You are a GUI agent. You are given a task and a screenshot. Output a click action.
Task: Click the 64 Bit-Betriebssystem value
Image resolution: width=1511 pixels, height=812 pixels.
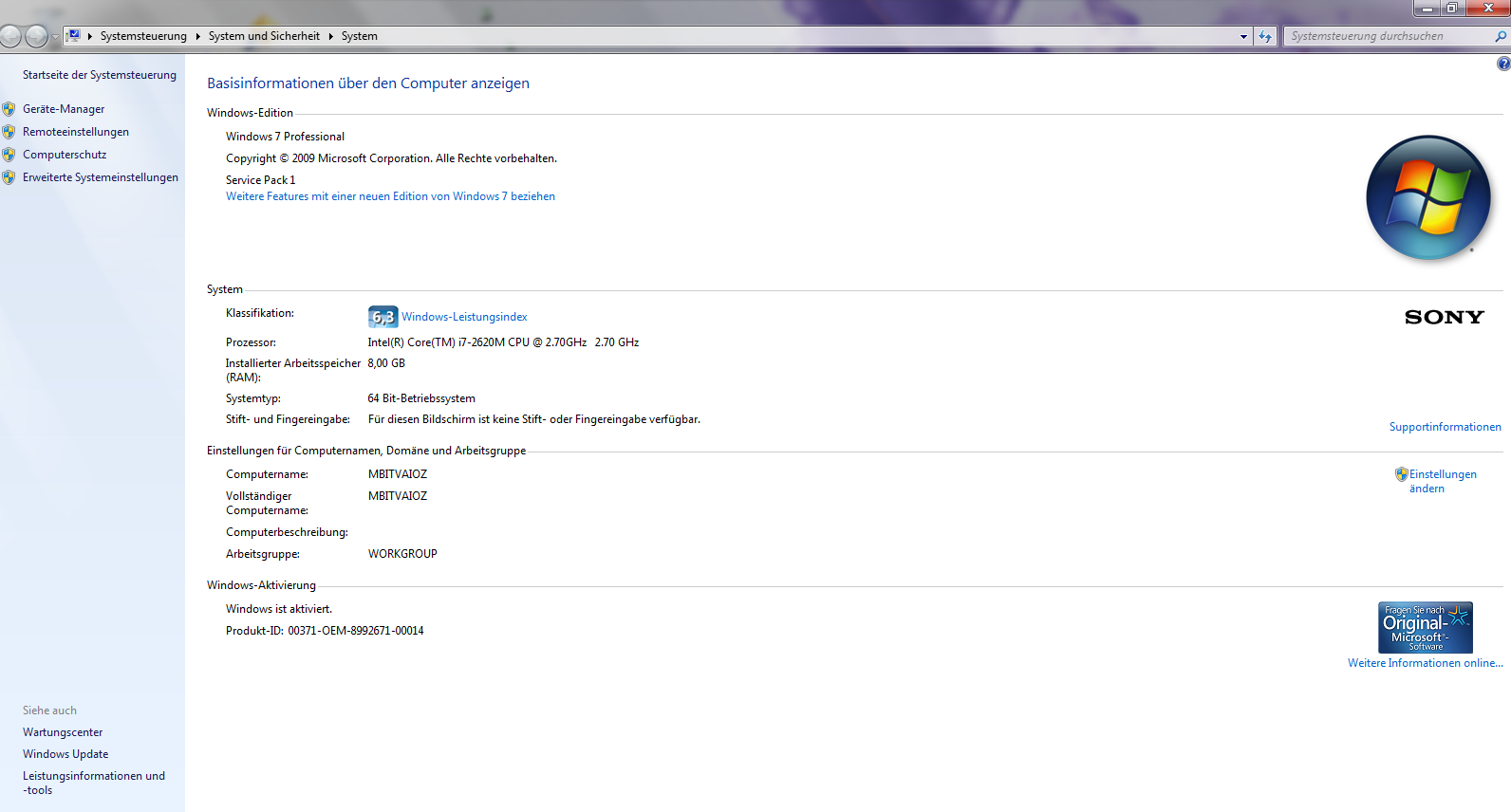(421, 398)
